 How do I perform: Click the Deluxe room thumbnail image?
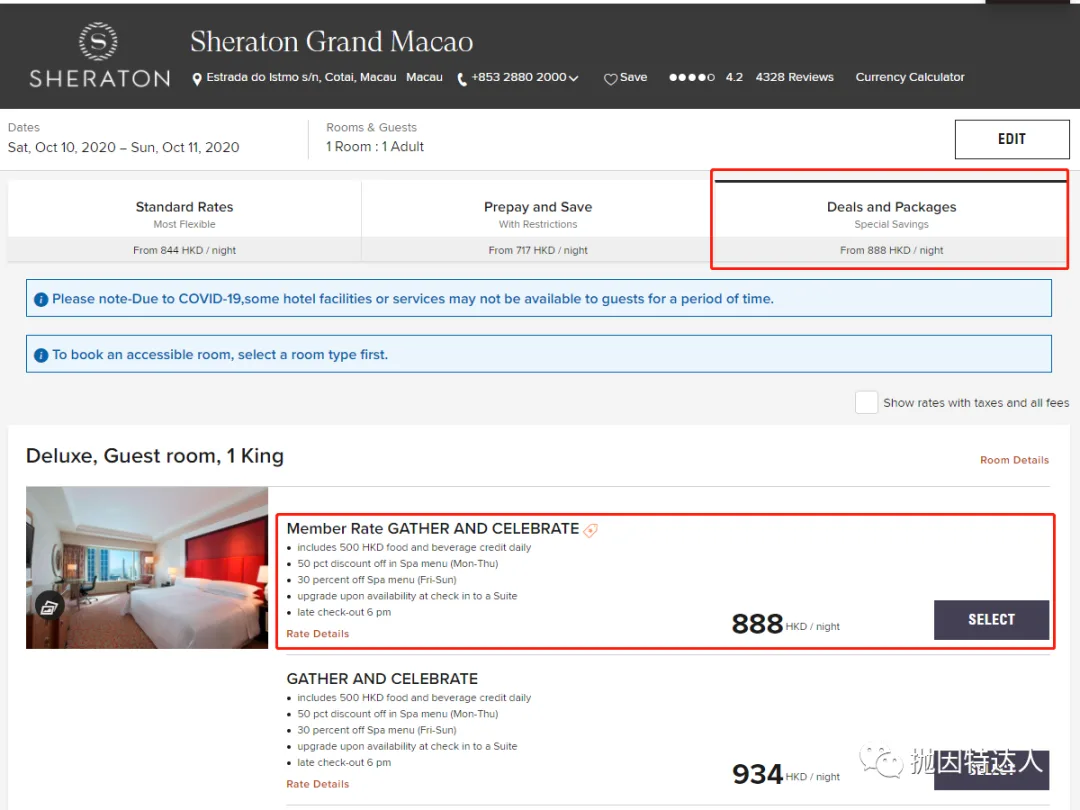point(147,567)
